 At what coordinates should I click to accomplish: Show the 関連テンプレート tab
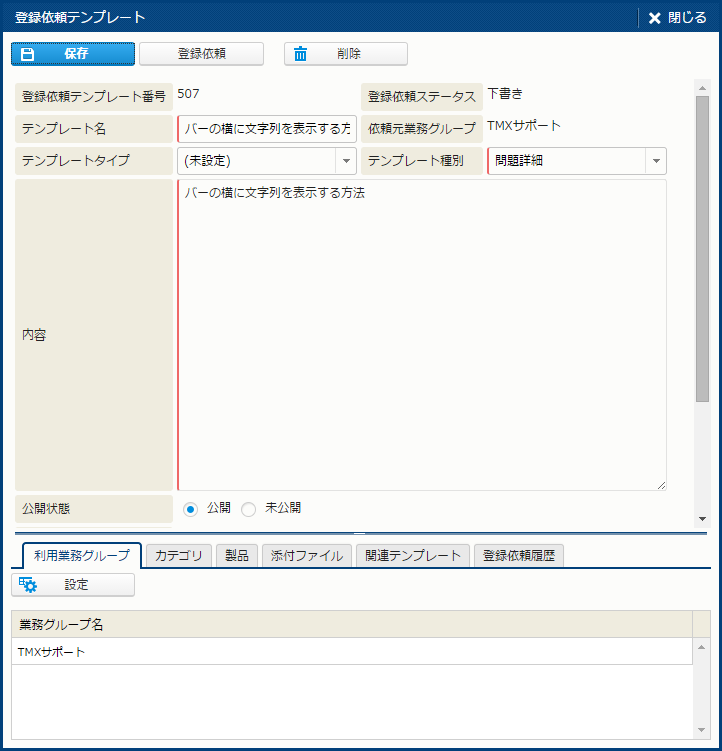(412, 556)
